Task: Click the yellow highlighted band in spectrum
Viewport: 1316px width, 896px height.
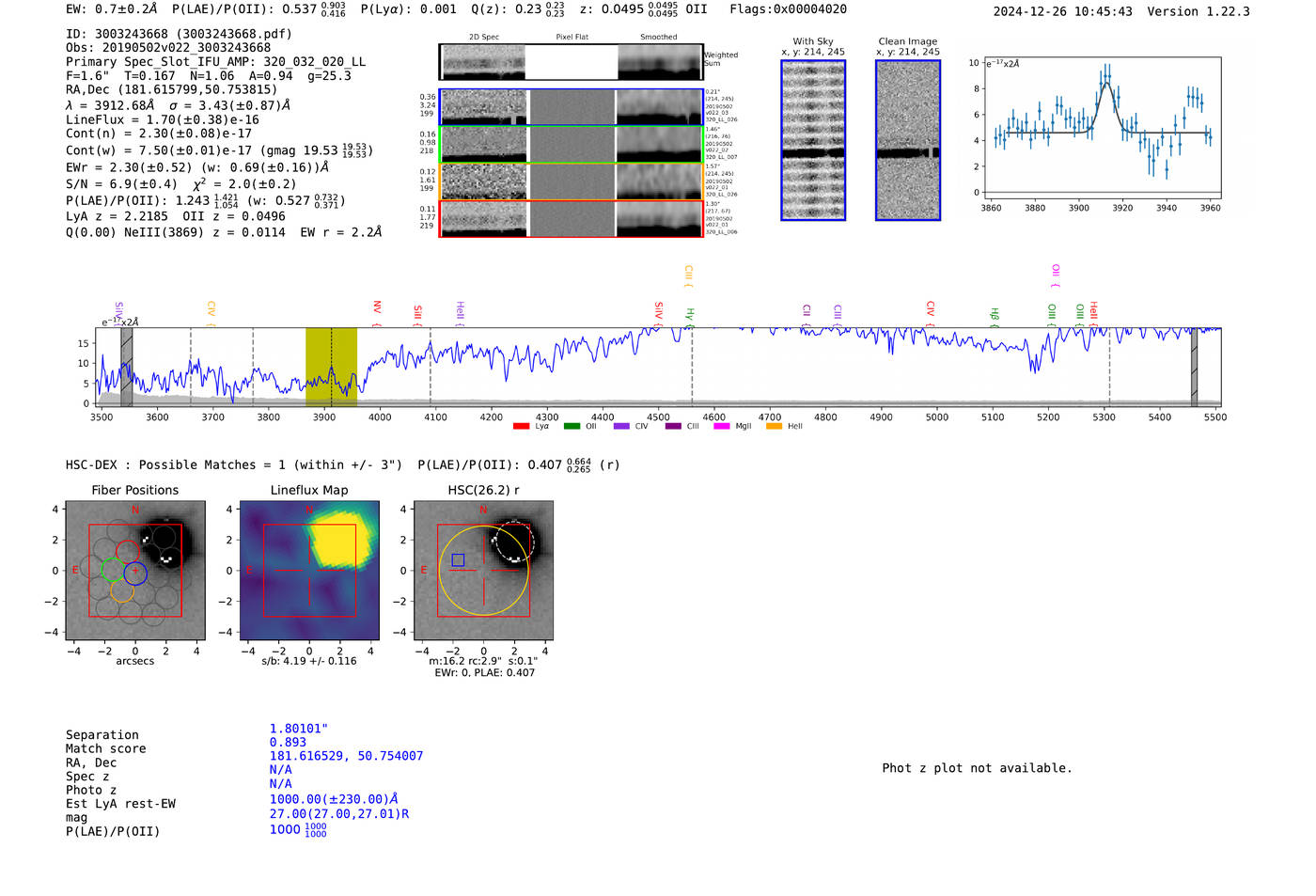Action: [x=331, y=367]
